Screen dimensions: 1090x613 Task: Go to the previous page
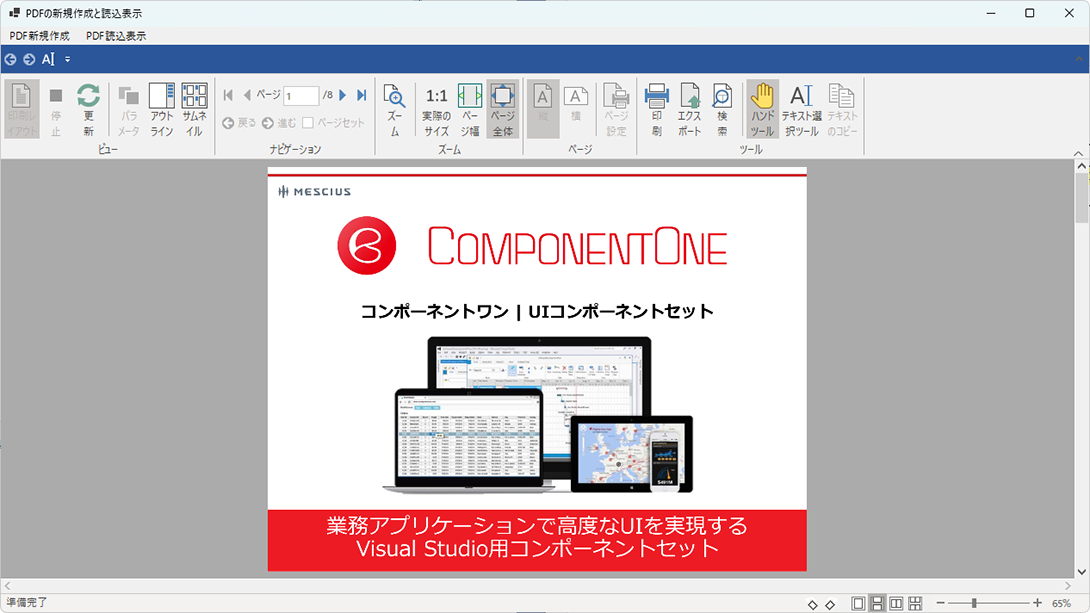[247, 95]
